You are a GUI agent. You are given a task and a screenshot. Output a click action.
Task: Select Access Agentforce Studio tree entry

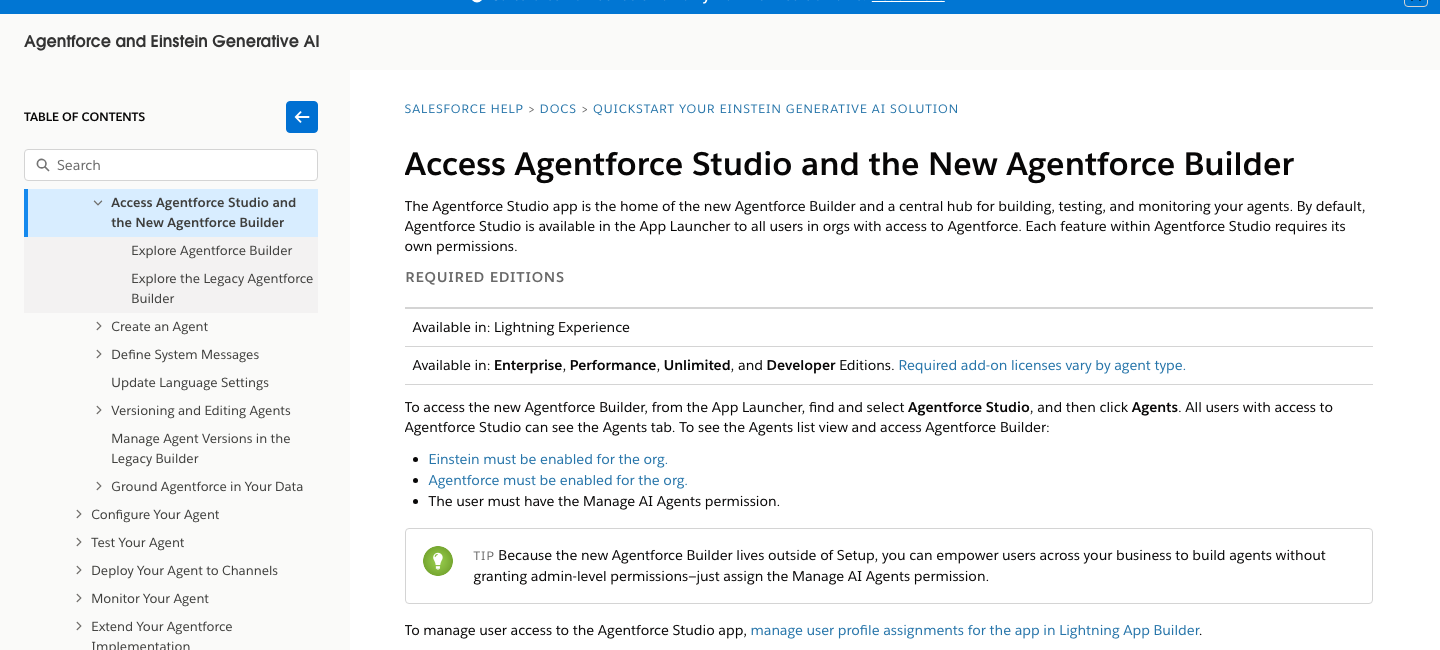click(x=204, y=213)
